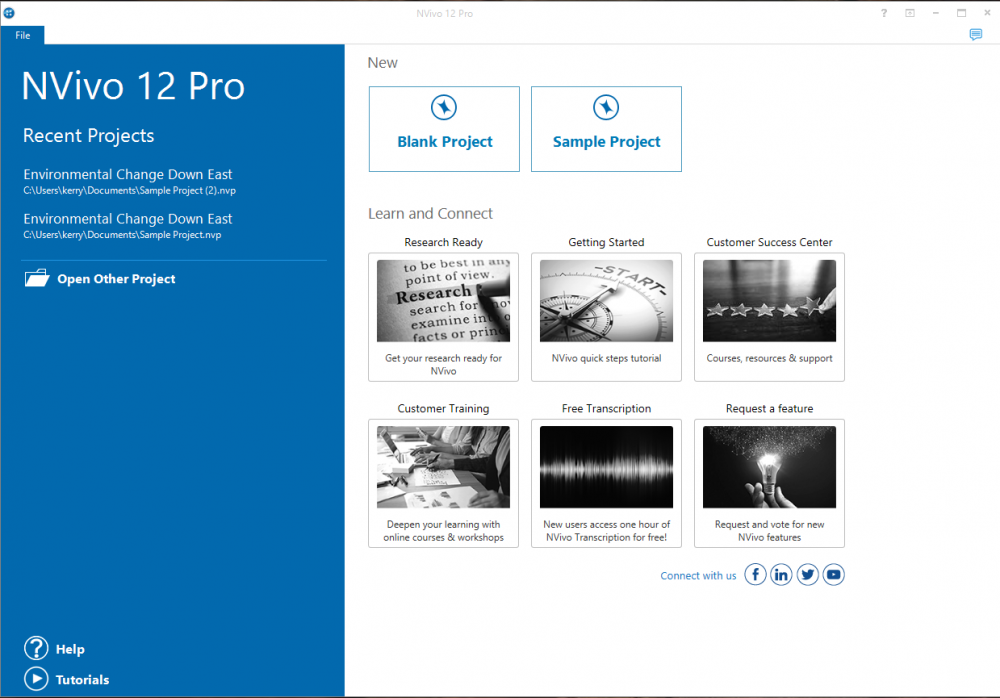Click the Help question mark circle icon
The height and width of the screenshot is (698, 1000).
click(x=36, y=648)
